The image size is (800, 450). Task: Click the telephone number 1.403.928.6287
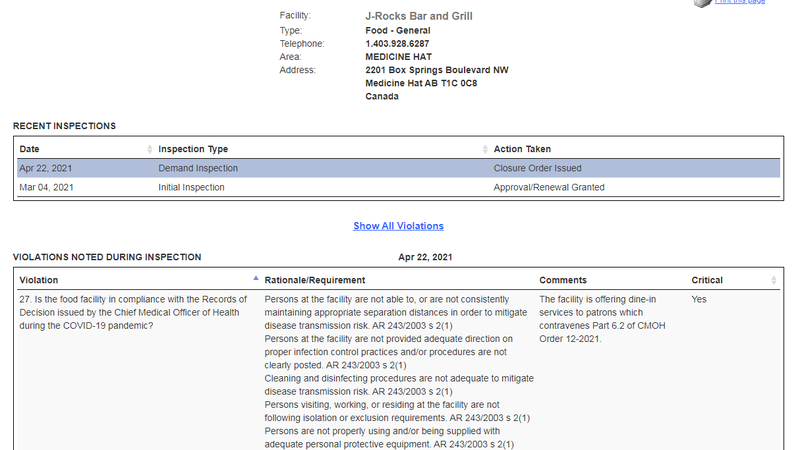(397, 44)
